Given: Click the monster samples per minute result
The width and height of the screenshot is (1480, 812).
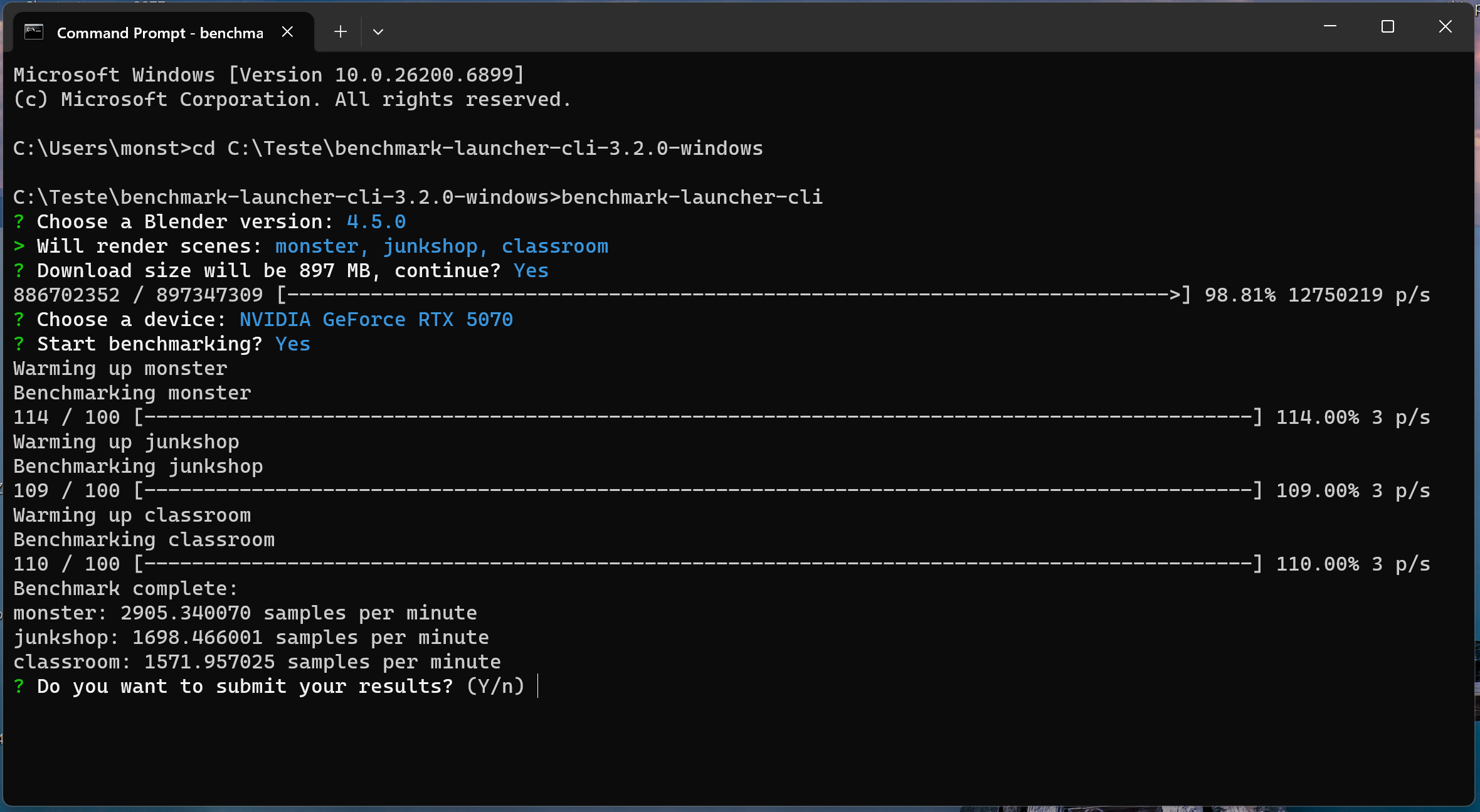Looking at the screenshot, I should (245, 613).
